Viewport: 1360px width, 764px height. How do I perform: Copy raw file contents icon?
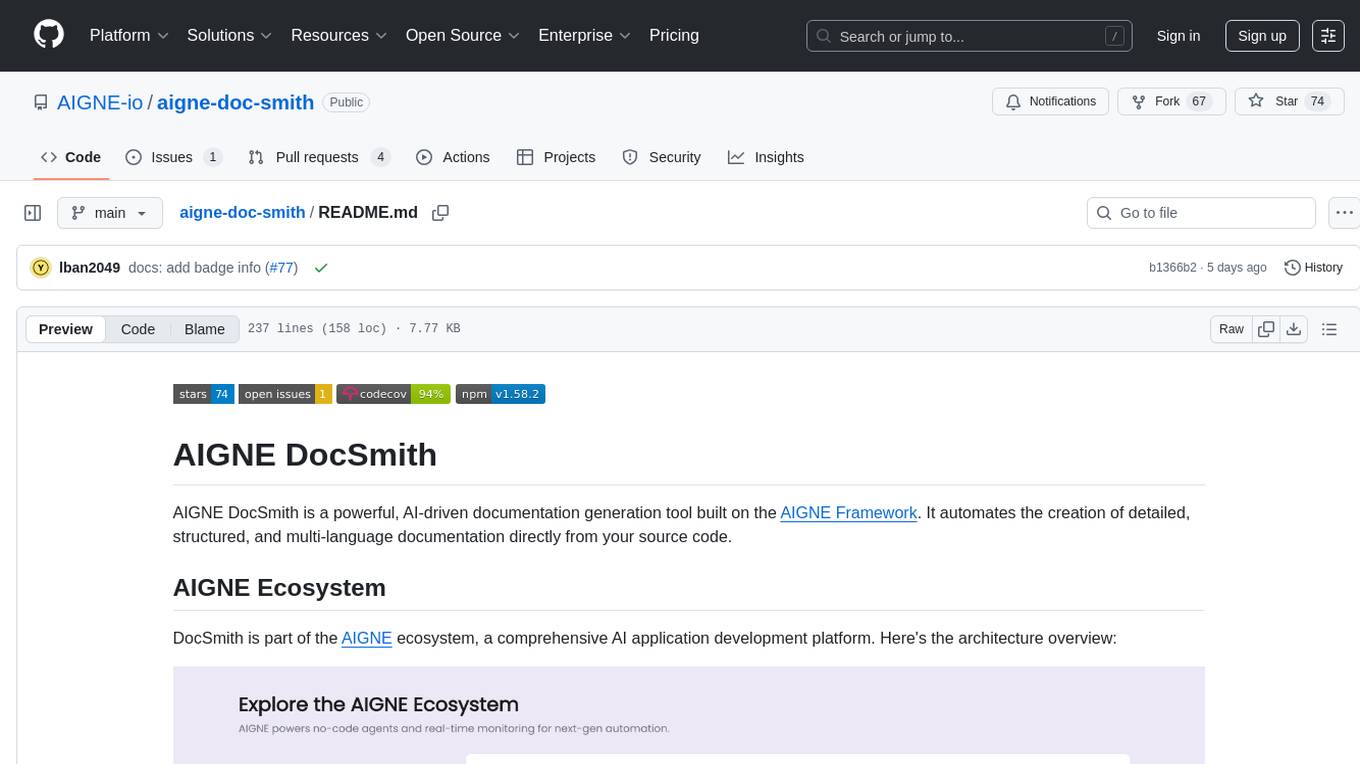[x=1266, y=329]
